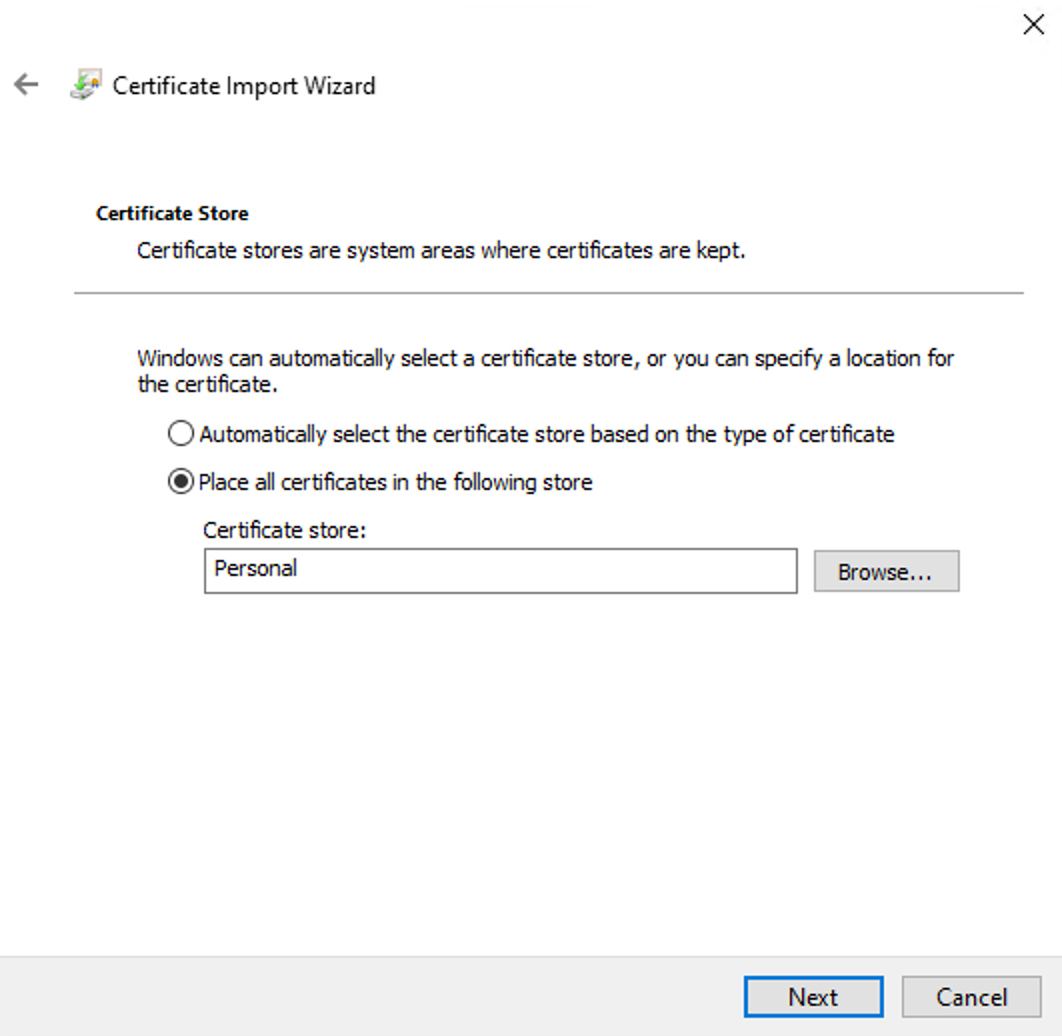The height and width of the screenshot is (1036, 1062).
Task: Choose the 'Place all certificates' radio button
Action: [x=181, y=482]
